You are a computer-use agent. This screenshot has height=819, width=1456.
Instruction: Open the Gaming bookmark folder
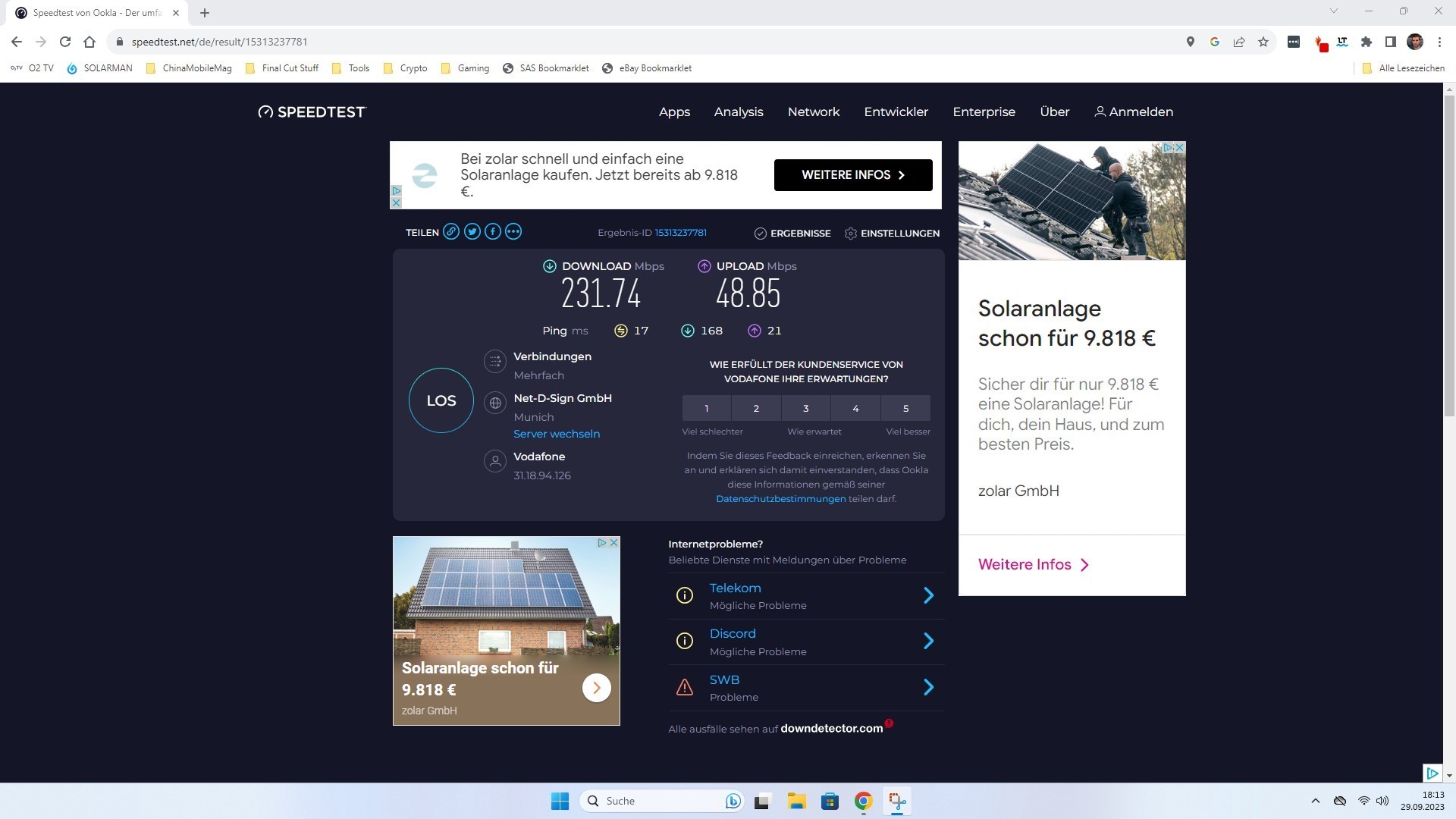point(466,68)
